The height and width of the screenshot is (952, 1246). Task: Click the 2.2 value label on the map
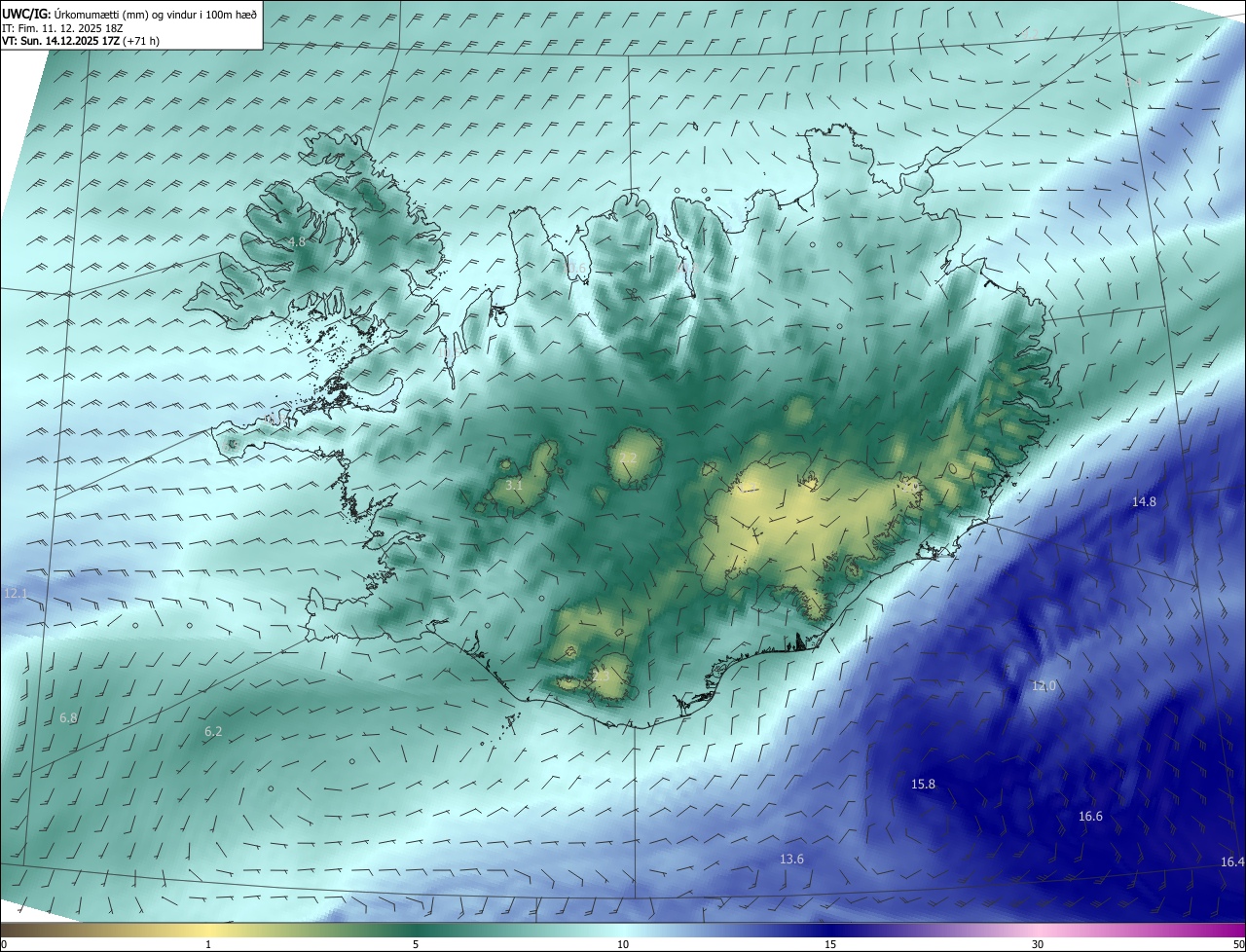point(628,458)
